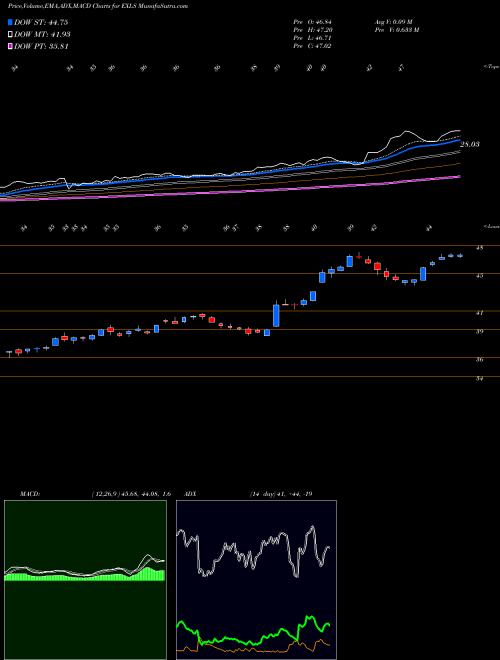Click the 'Pre C: 47.02' value
The width and height of the screenshot is (500, 660).
[x=312, y=46]
